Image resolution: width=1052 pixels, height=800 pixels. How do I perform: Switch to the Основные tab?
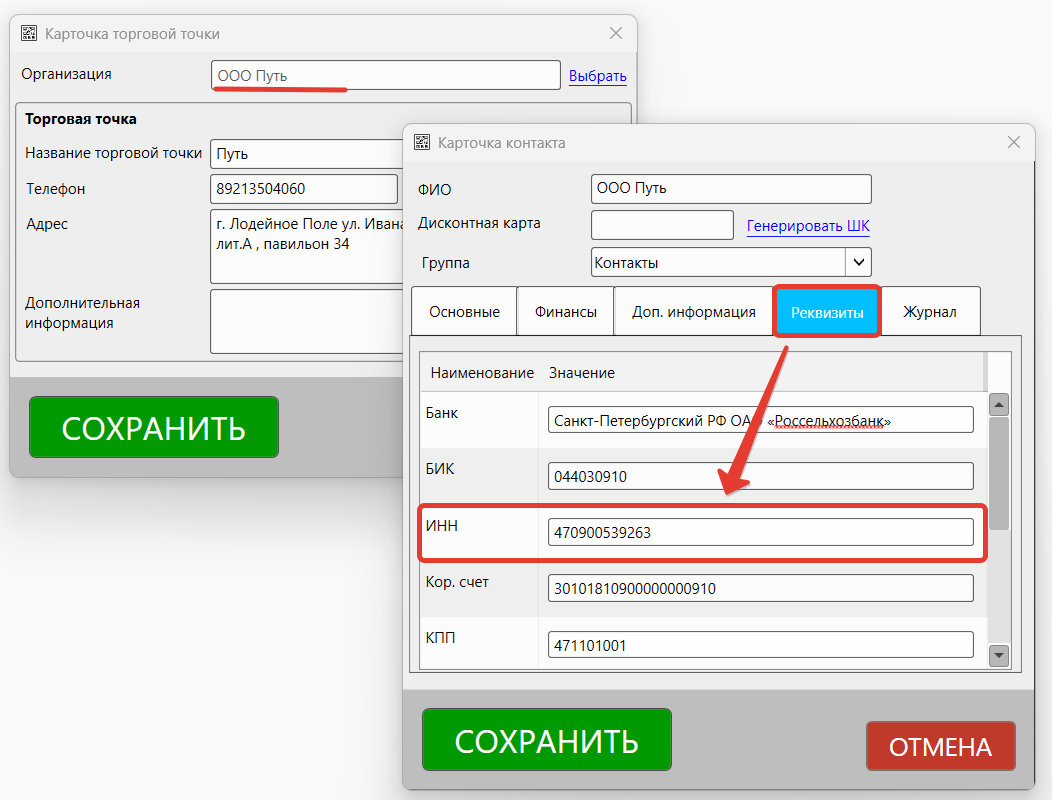464,312
